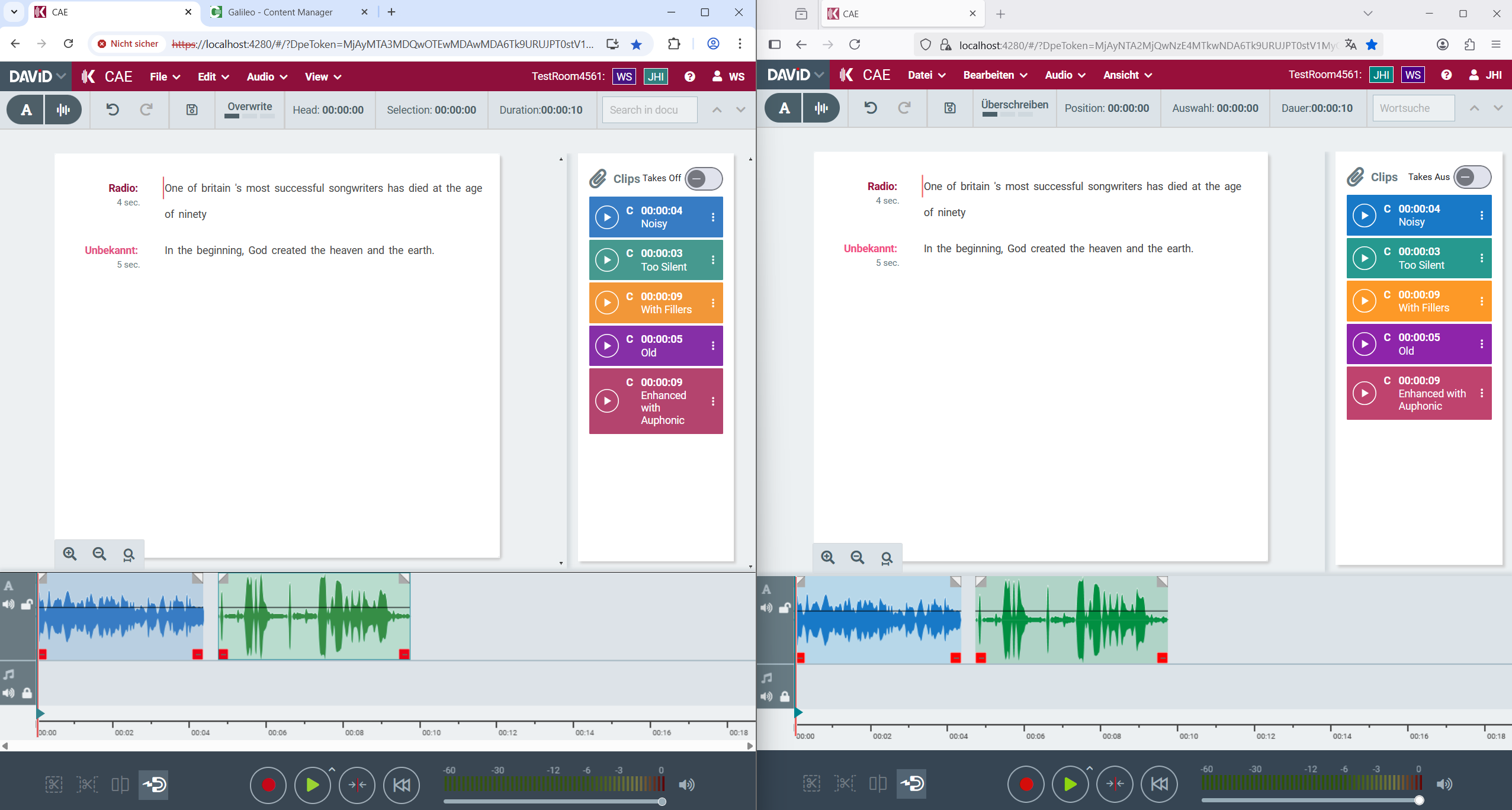
Task: Click the save icon in German toolbar
Action: click(x=949, y=108)
